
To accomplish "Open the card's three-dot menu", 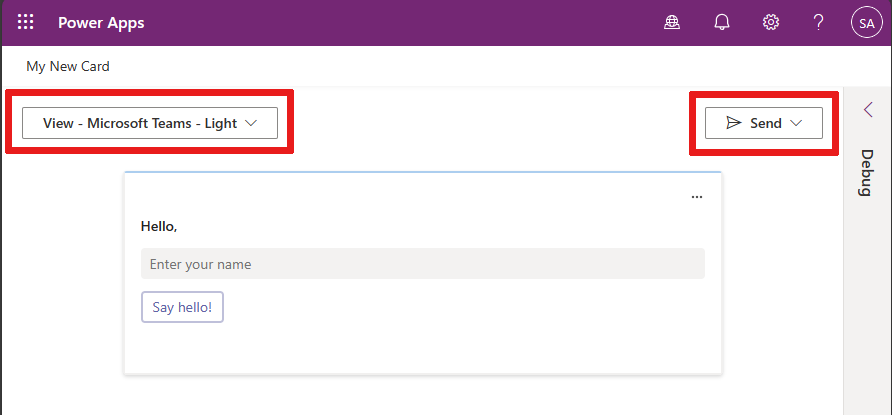I will pyautogui.click(x=696, y=197).
